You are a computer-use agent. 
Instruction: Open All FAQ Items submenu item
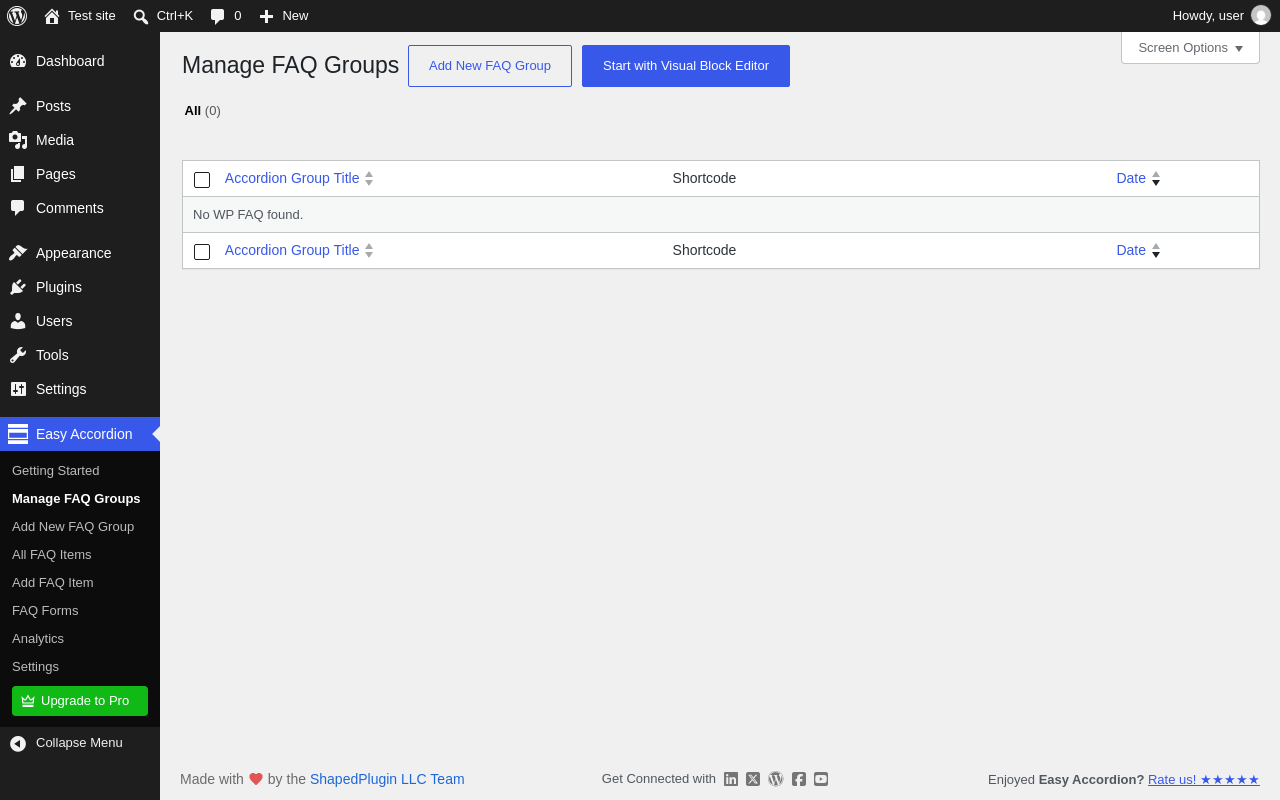pyautogui.click(x=52, y=554)
